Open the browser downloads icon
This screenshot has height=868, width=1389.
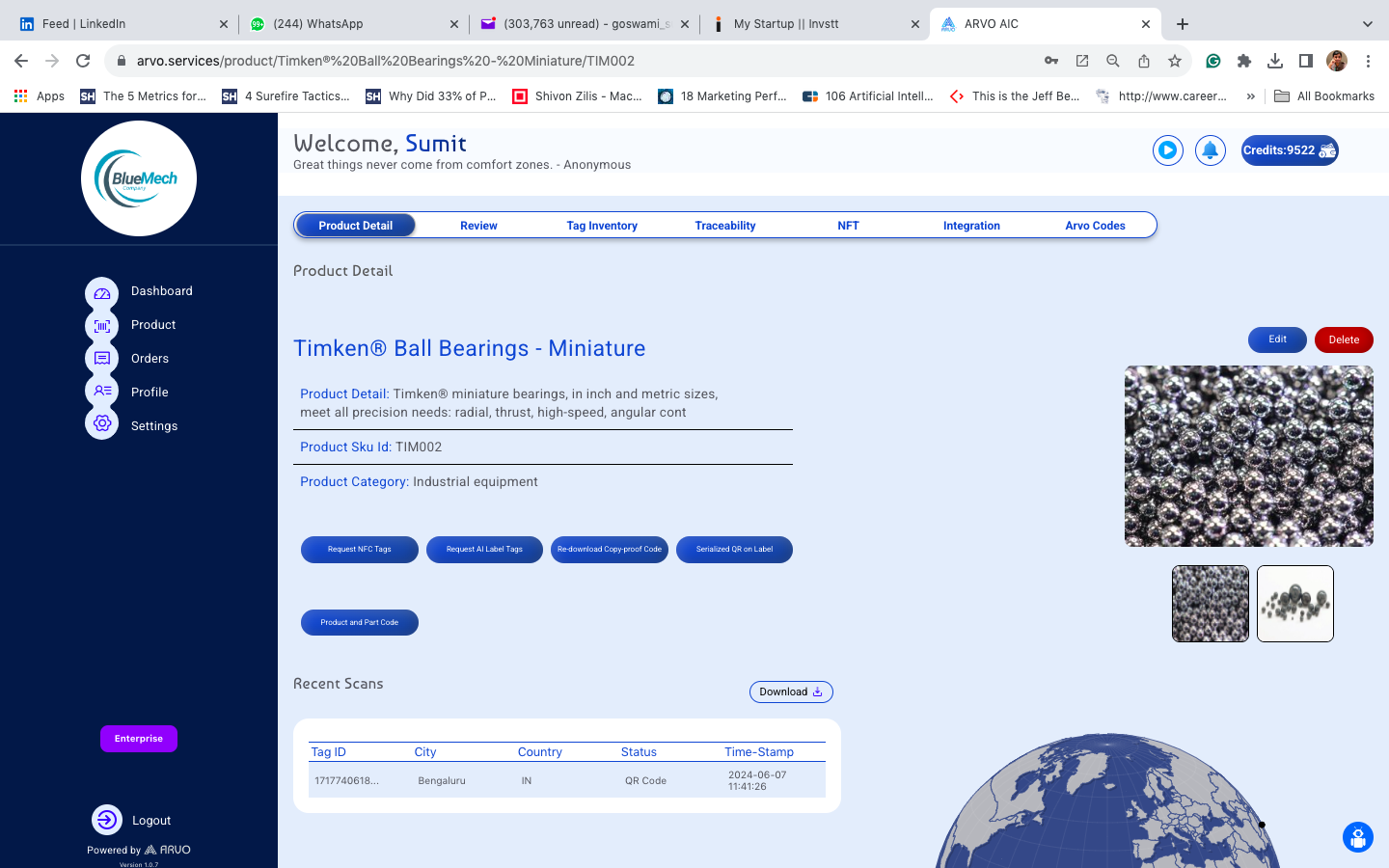1275,61
